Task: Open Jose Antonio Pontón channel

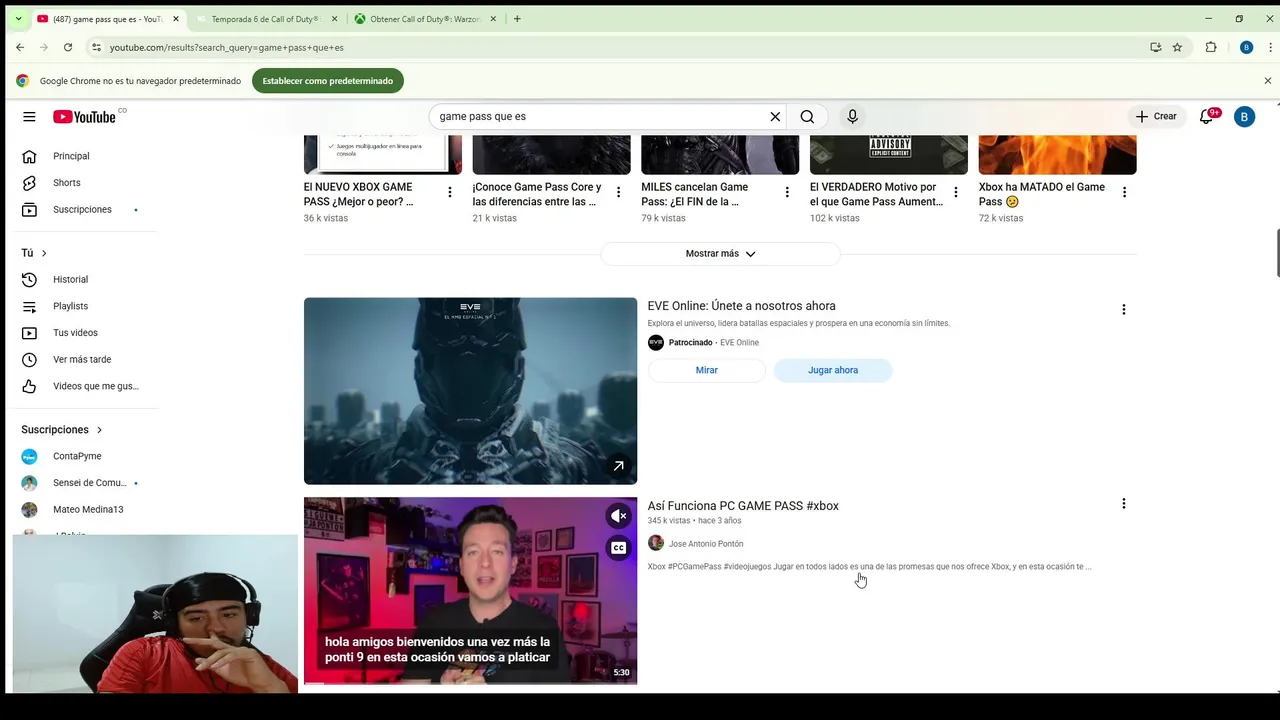Action: (x=706, y=544)
